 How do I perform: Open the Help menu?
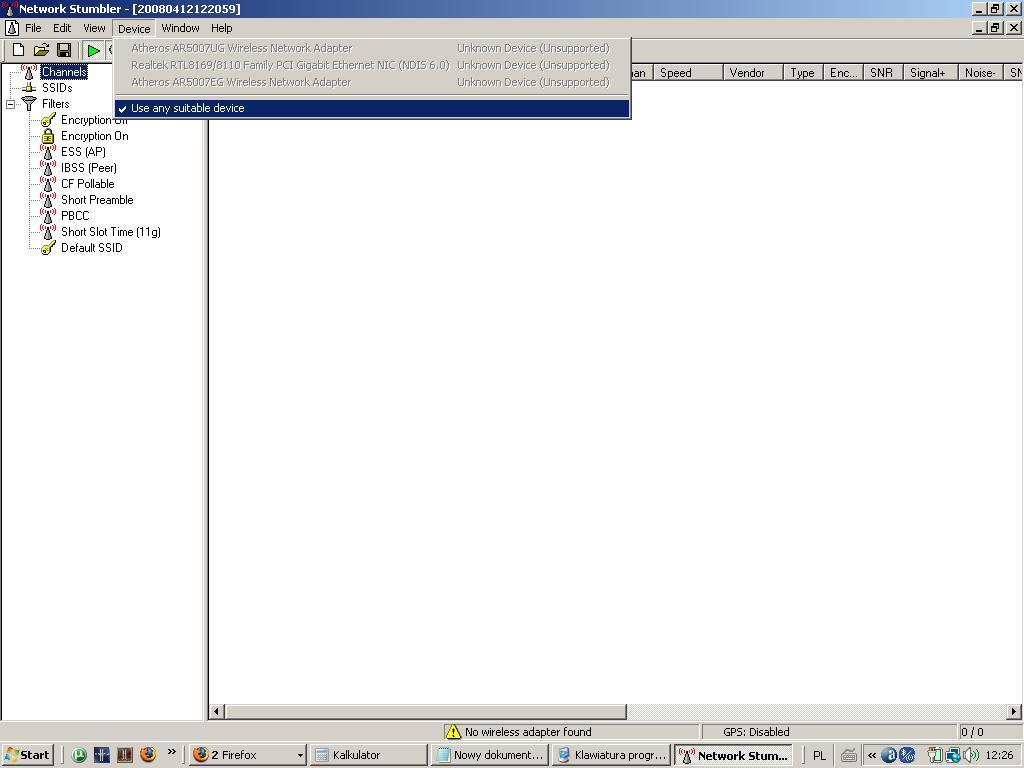[221, 28]
